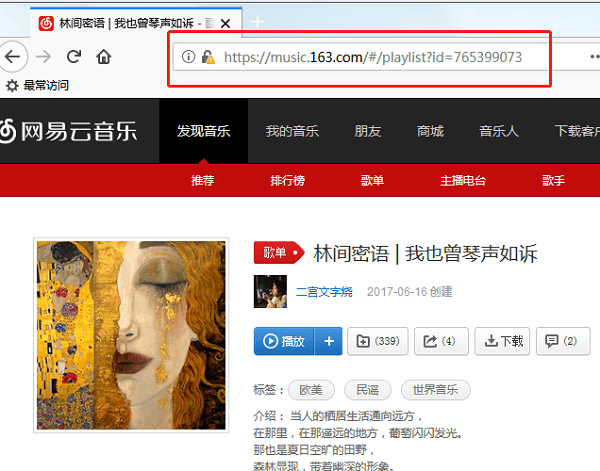This screenshot has height=471, width=600.
Task: Click the 世界音乐 tag
Action: coord(435,390)
